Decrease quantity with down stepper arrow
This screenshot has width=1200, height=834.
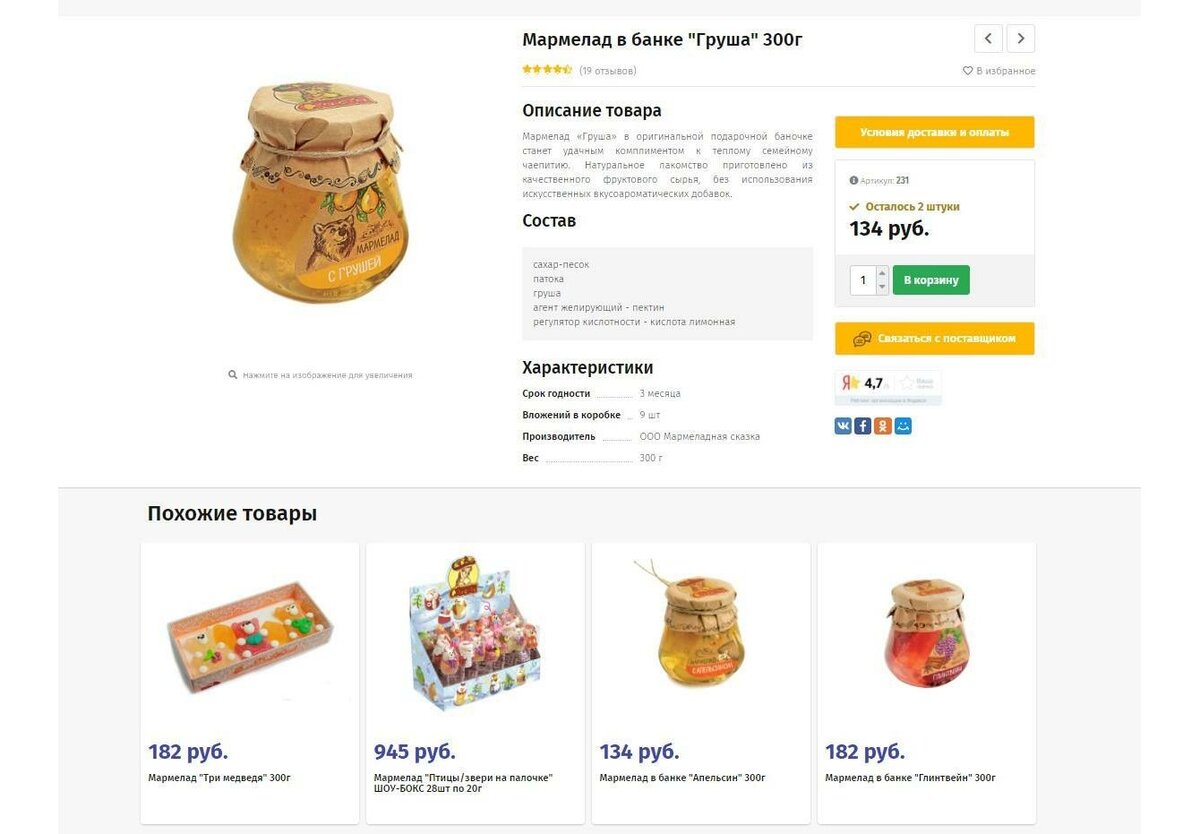click(882, 287)
